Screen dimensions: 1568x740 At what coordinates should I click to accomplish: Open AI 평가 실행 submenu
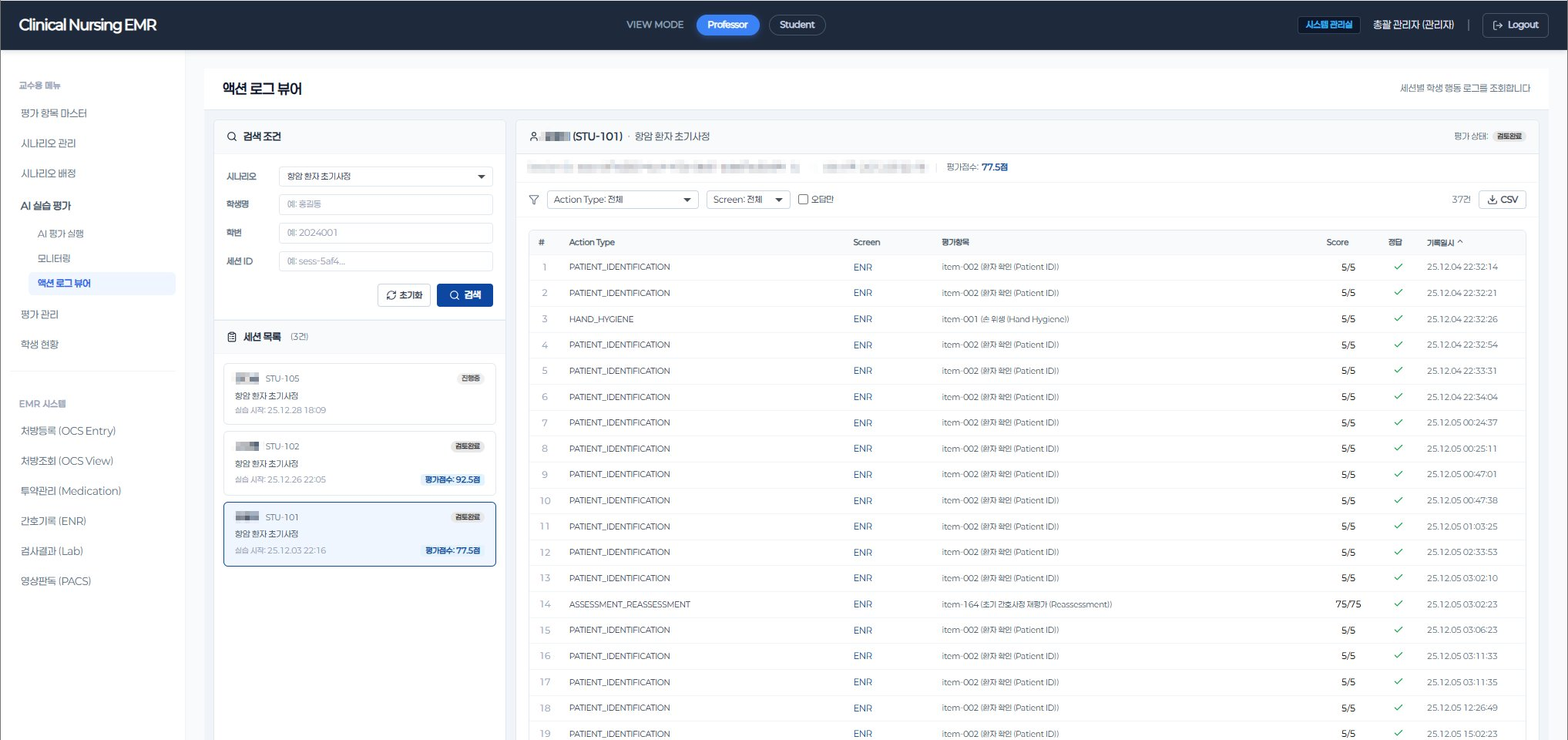[x=61, y=234]
